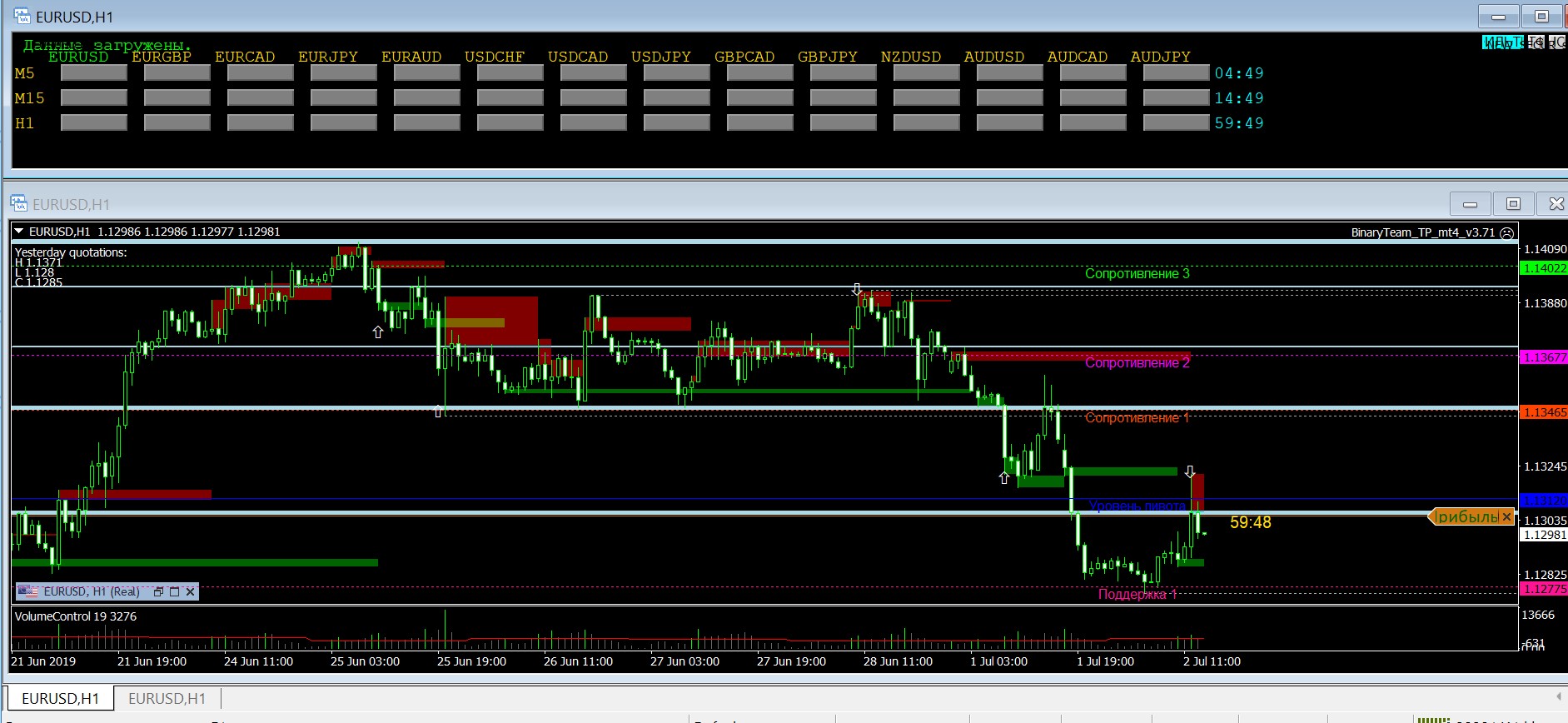The image size is (1568, 723).
Task: Toggle the EURUSD M5 signal box
Action: click(x=93, y=73)
